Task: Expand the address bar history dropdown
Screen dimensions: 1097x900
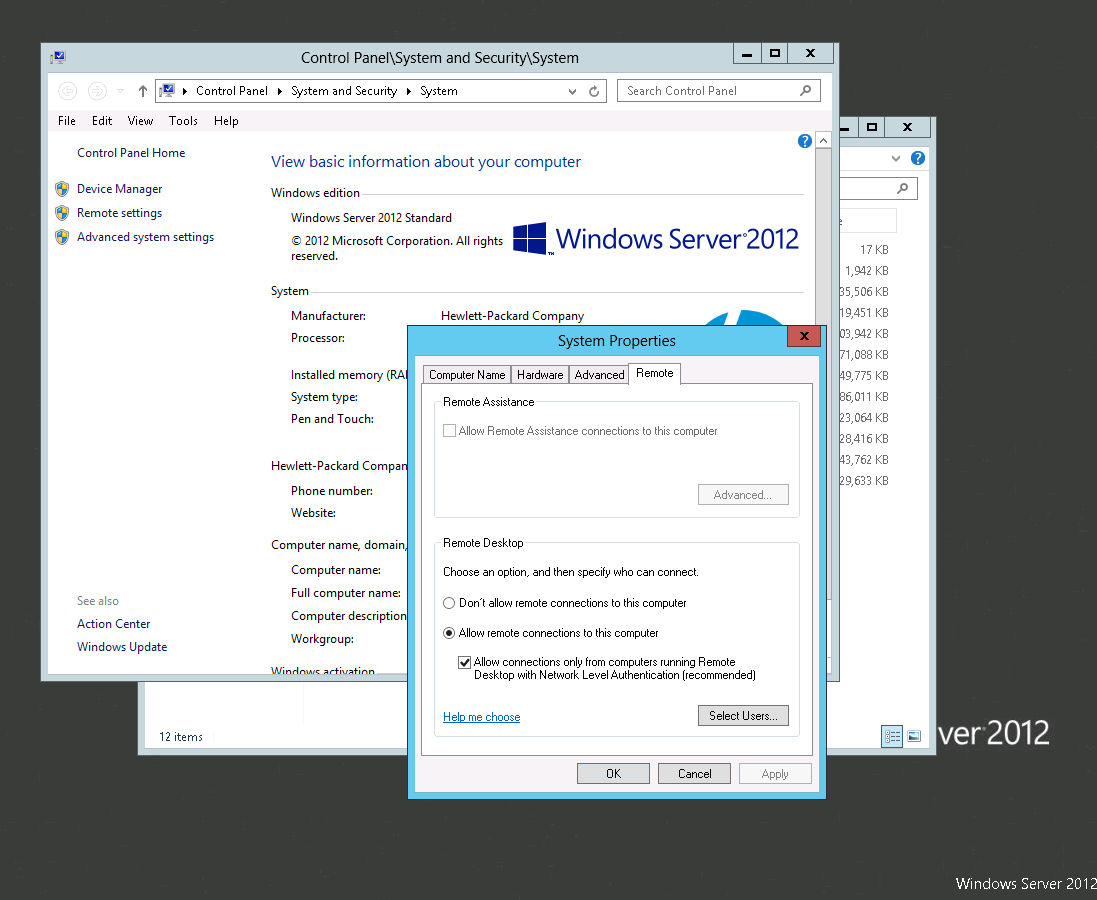Action: click(572, 91)
